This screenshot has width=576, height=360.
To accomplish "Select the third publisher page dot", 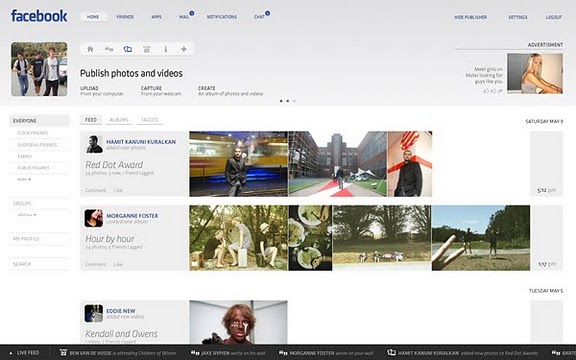I will [x=294, y=101].
